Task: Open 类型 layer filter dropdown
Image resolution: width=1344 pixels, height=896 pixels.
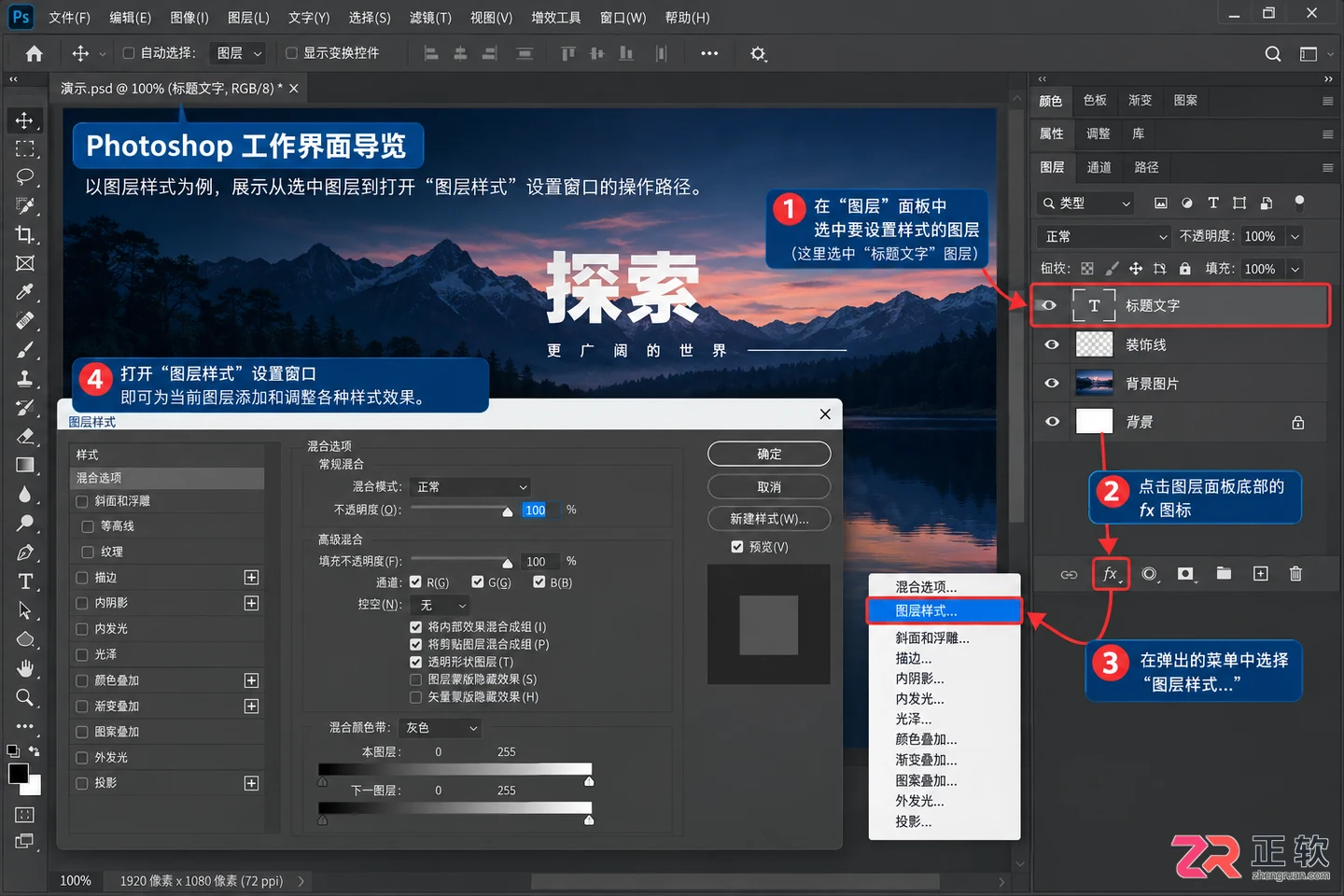Action: click(x=1086, y=203)
